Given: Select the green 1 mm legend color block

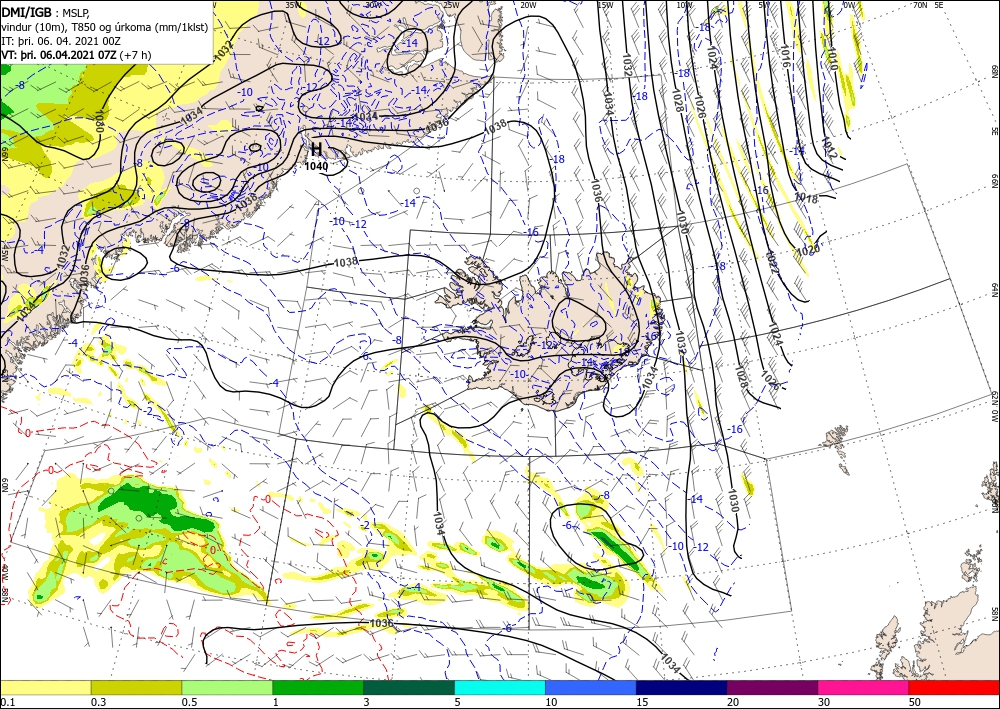Looking at the screenshot, I should 318,687.
